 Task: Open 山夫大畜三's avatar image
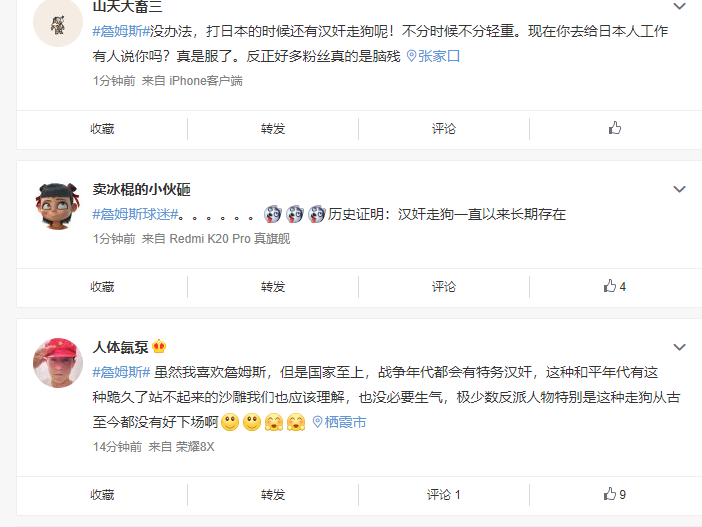tap(58, 23)
